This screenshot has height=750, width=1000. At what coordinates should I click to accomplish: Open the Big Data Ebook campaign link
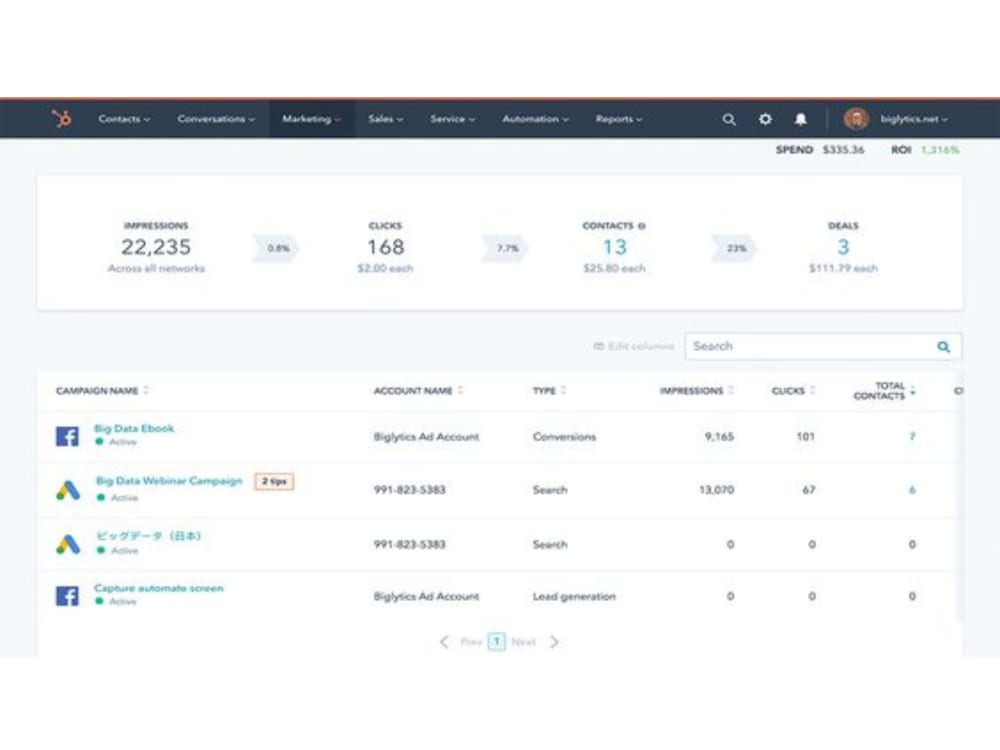[x=133, y=427]
